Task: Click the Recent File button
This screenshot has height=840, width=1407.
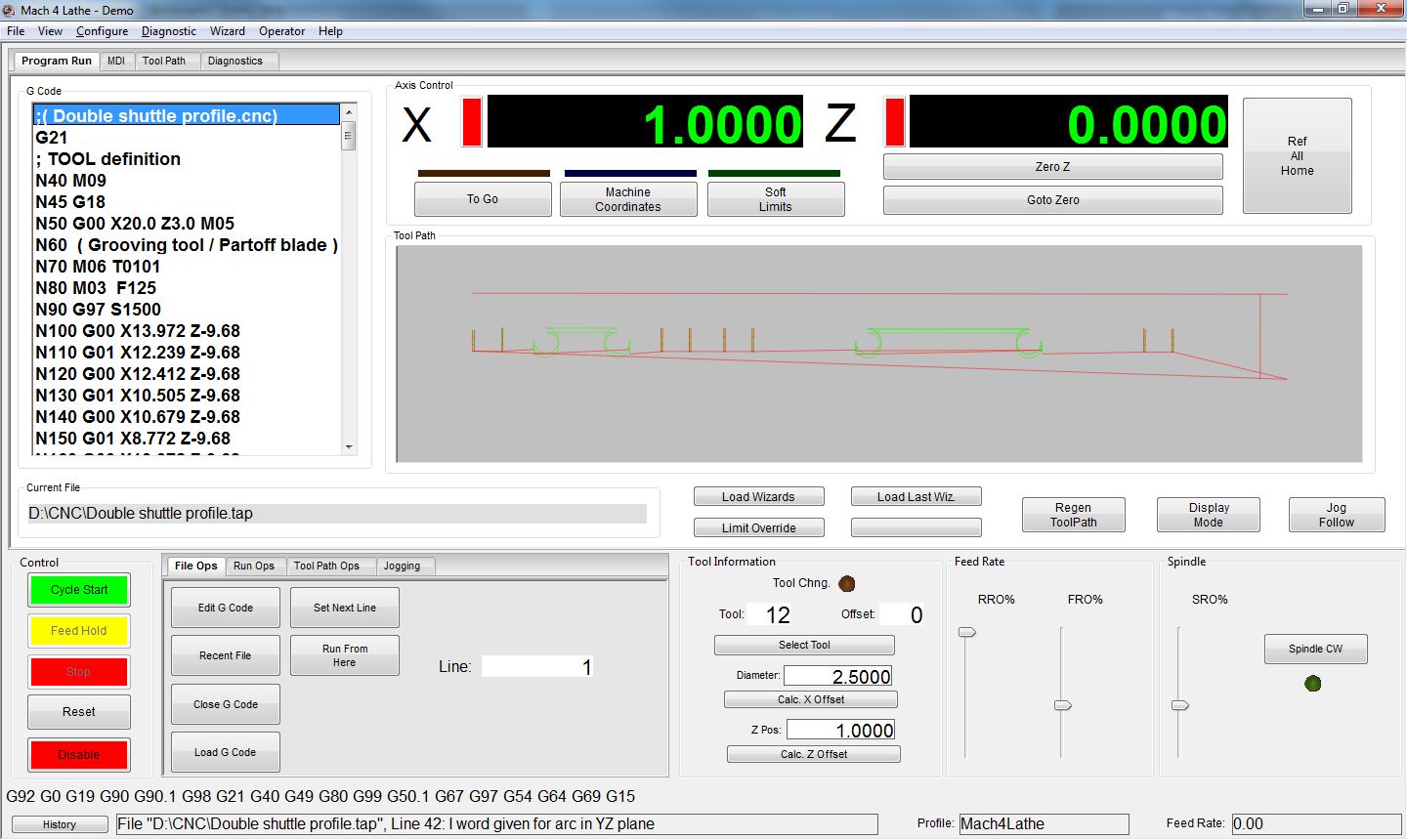Action: [226, 655]
